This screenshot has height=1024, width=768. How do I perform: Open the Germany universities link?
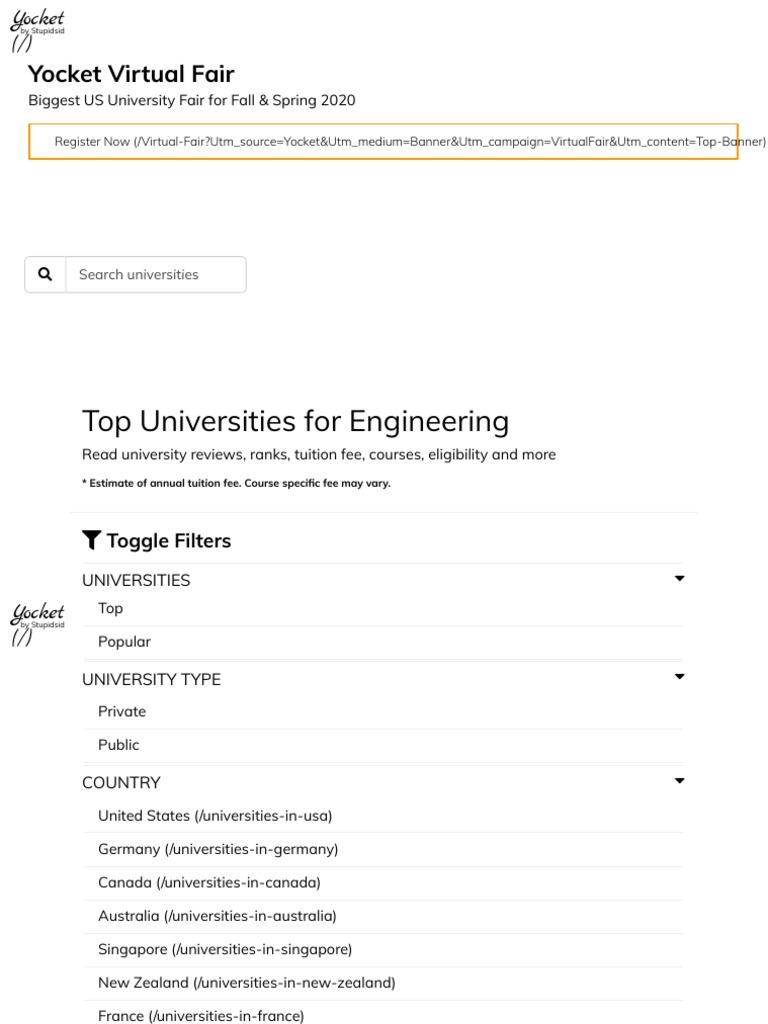[x=218, y=849]
